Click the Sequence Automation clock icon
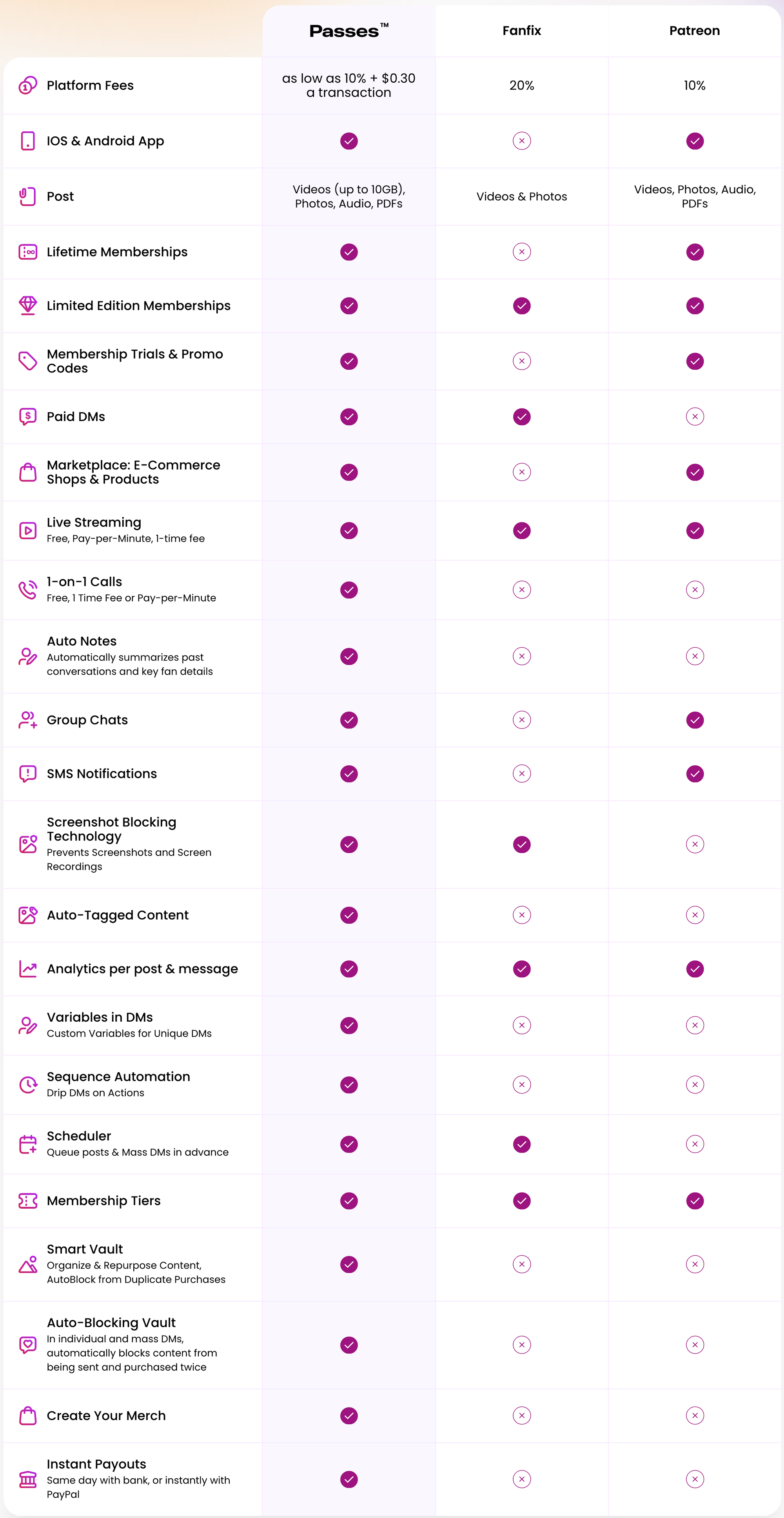 (28, 1084)
